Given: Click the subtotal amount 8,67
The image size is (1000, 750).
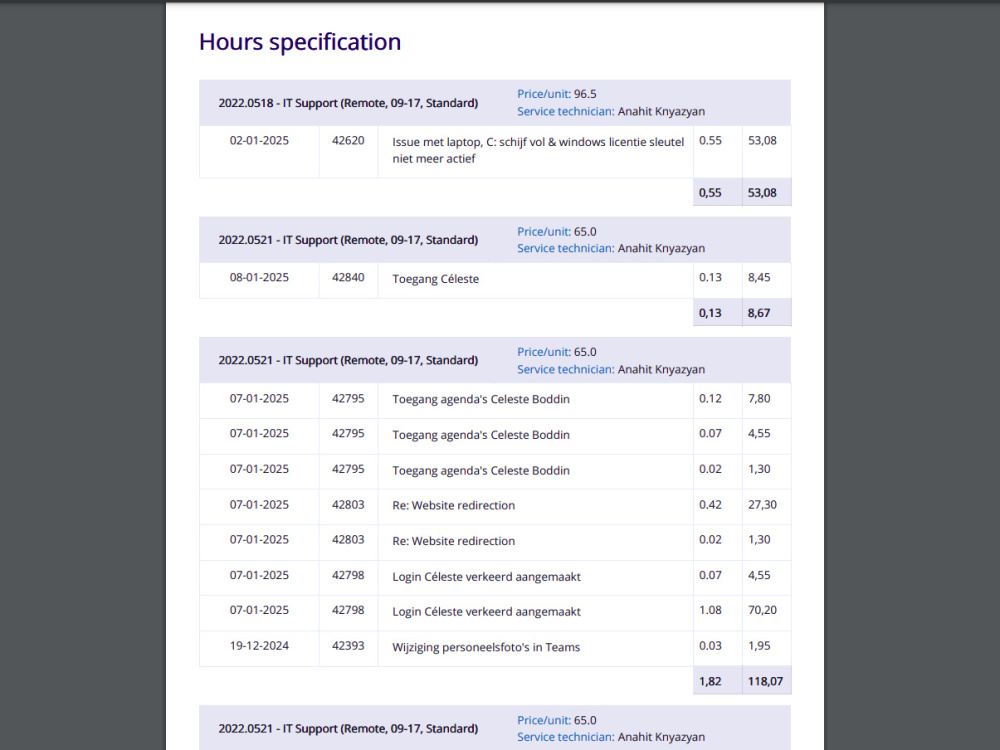Looking at the screenshot, I should pos(759,313).
